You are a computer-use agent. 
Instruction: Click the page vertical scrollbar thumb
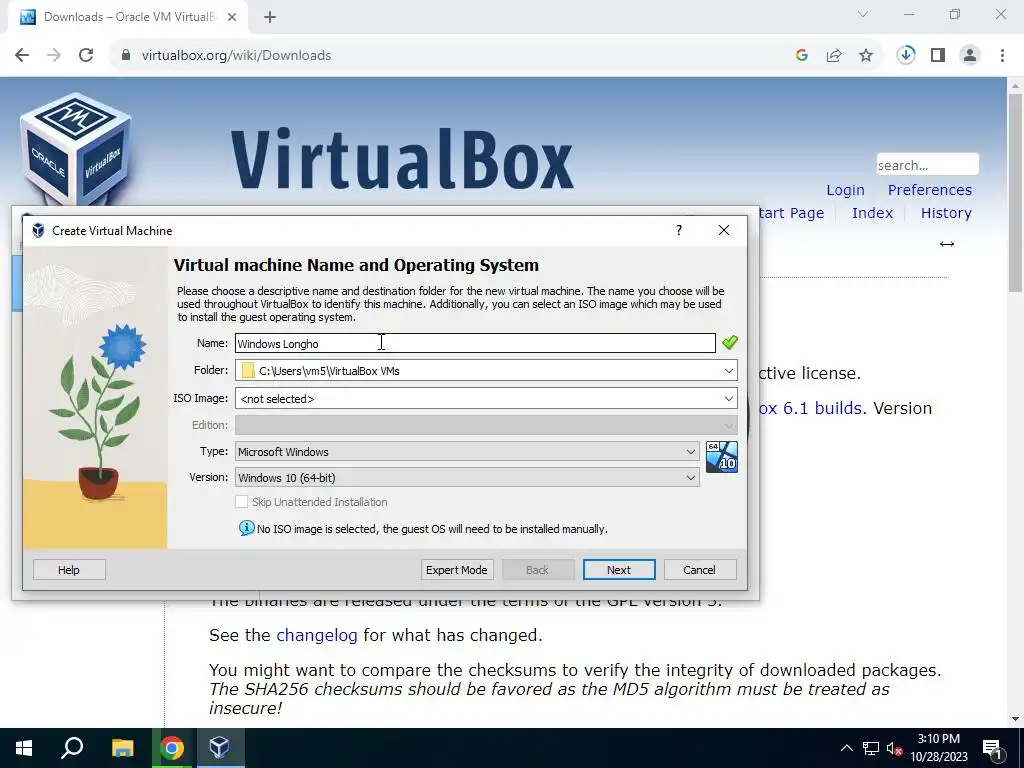1015,193
